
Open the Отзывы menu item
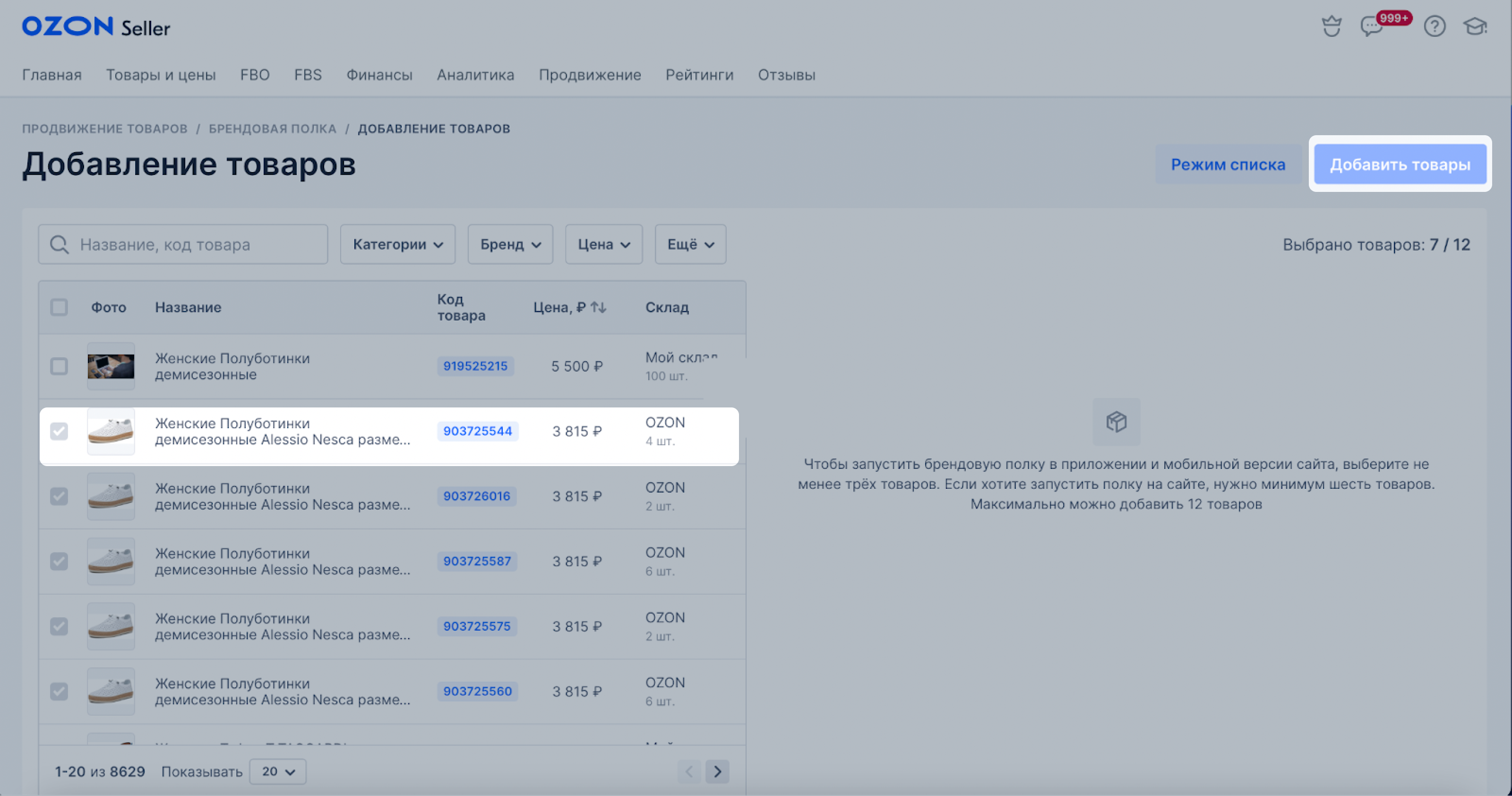pyautogui.click(x=787, y=75)
